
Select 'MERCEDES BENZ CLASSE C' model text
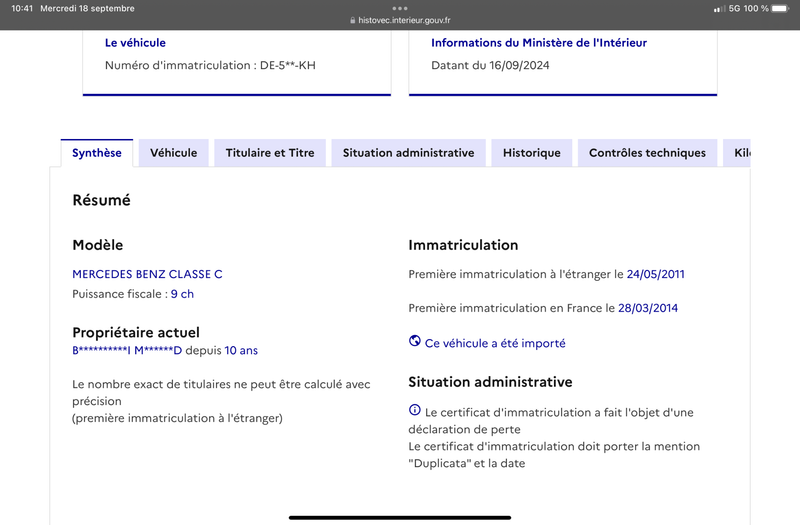coord(147,274)
